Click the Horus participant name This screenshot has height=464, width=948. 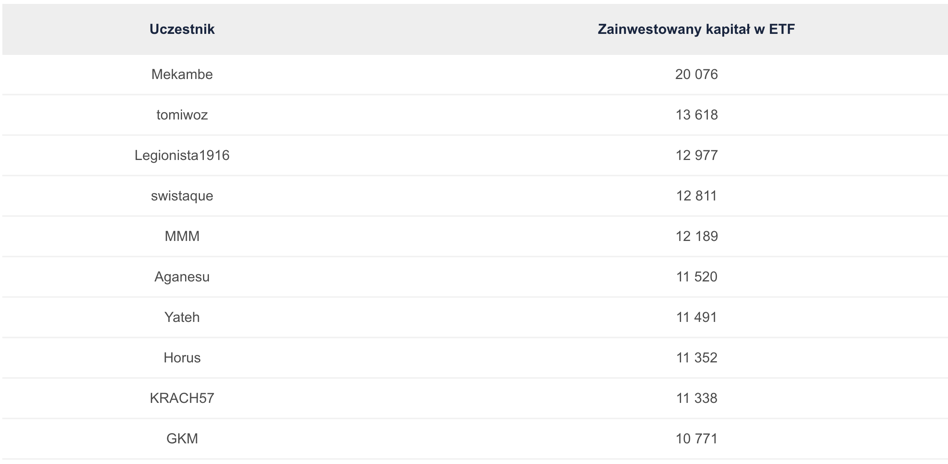[182, 358]
